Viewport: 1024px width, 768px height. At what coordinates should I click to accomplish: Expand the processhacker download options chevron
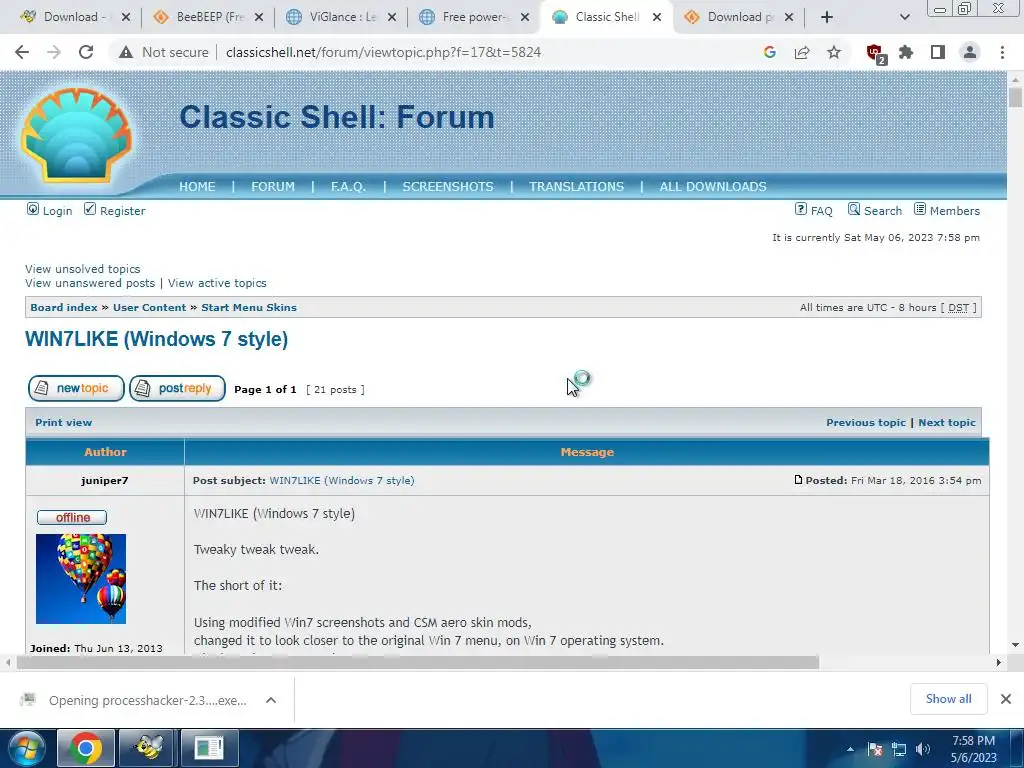(x=271, y=700)
